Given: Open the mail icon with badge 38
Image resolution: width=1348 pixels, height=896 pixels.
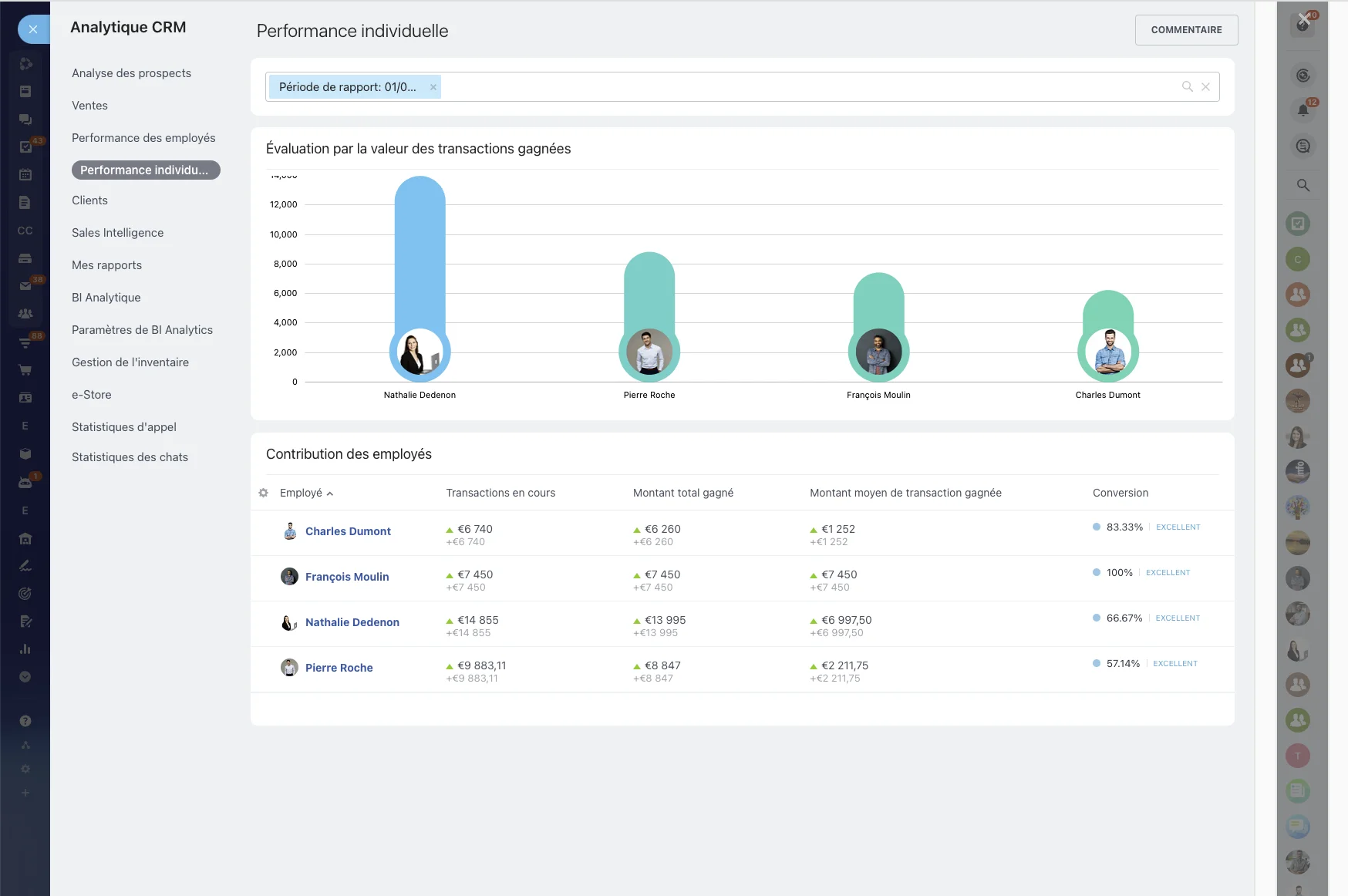Looking at the screenshot, I should click(x=25, y=286).
